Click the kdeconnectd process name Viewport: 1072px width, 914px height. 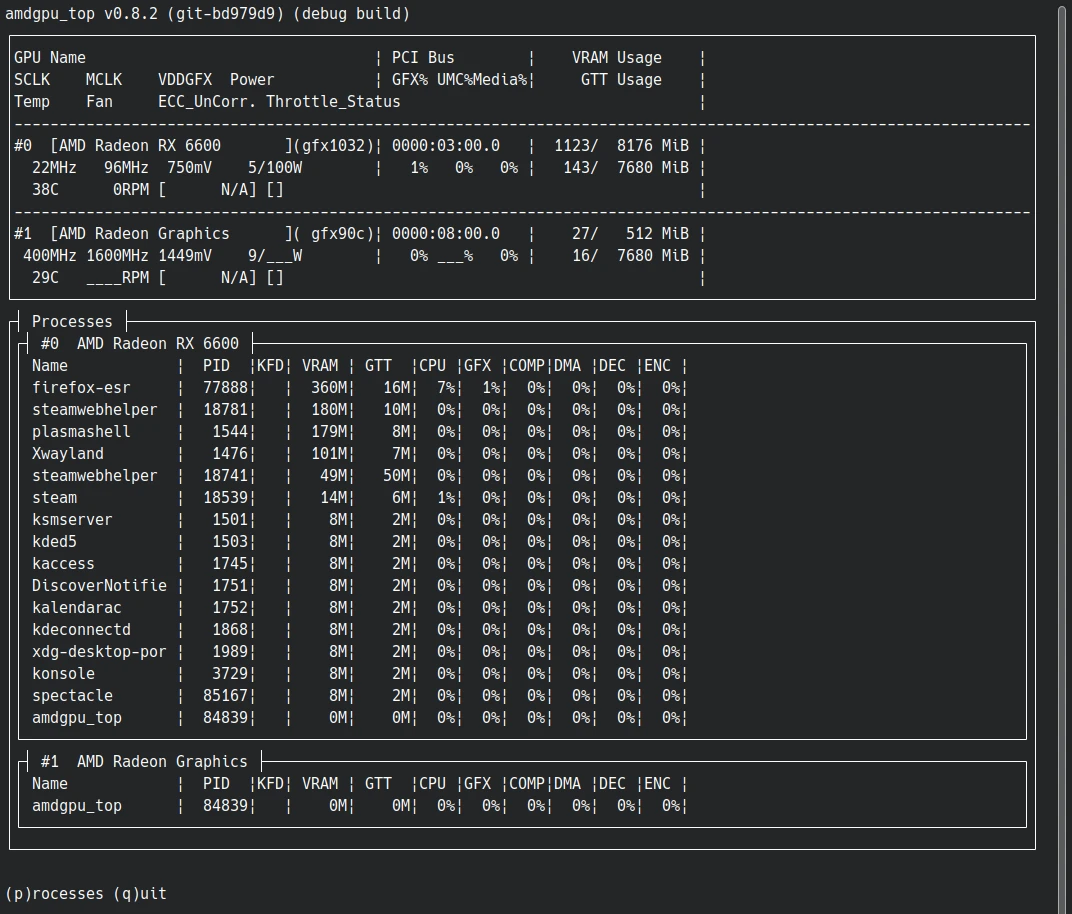(81, 630)
